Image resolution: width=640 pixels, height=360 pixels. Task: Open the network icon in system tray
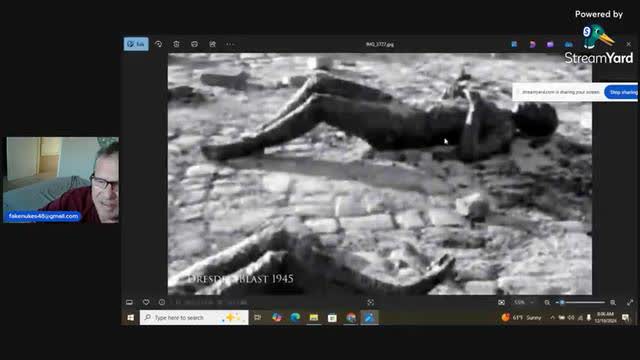click(x=580, y=318)
